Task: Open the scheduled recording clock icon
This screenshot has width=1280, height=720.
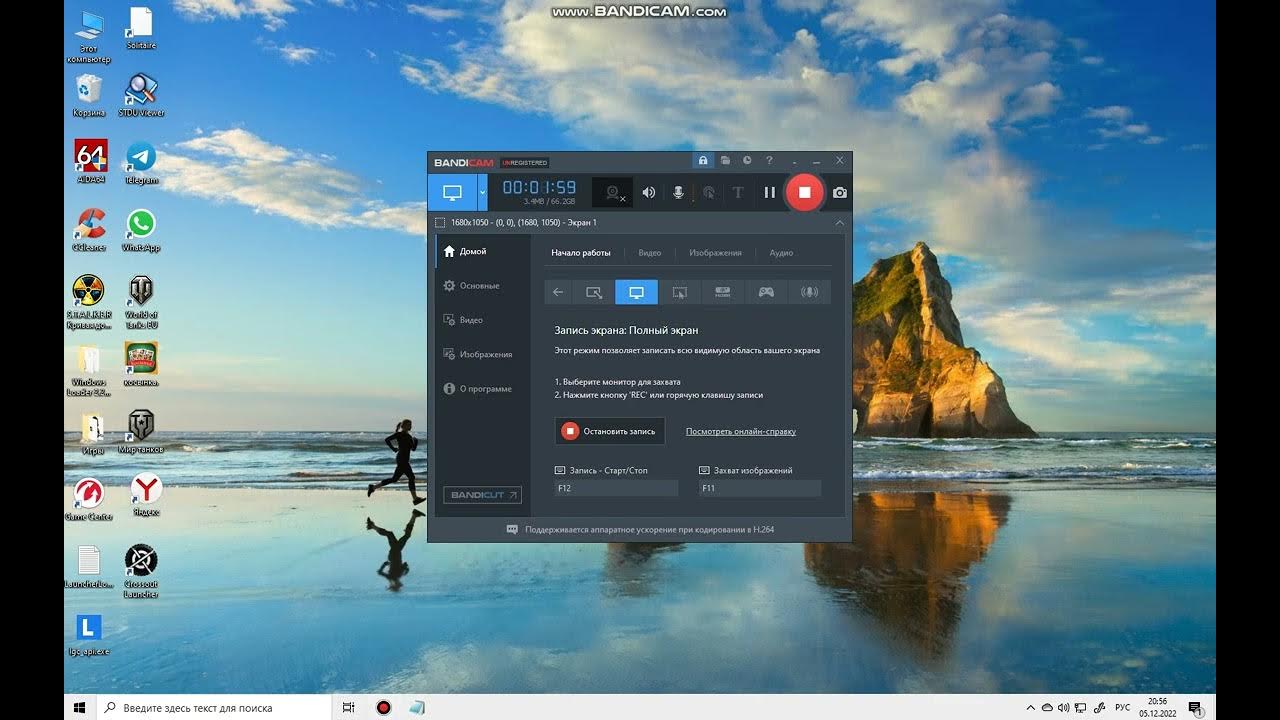Action: coord(747,161)
